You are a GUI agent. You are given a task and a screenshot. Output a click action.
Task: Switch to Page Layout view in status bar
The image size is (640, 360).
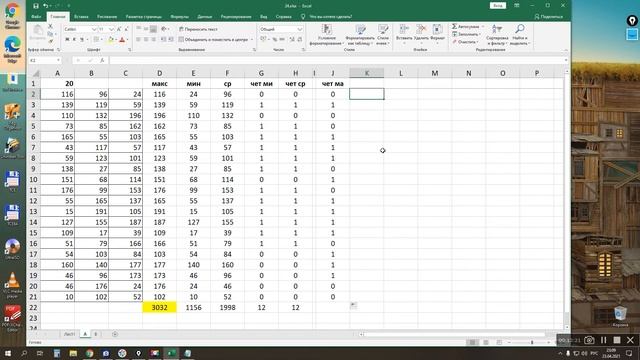click(486, 342)
